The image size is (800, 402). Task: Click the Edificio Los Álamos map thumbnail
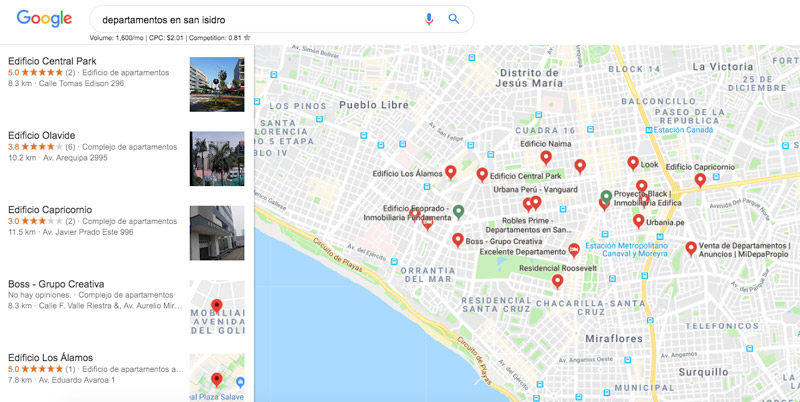pyautogui.click(x=217, y=378)
